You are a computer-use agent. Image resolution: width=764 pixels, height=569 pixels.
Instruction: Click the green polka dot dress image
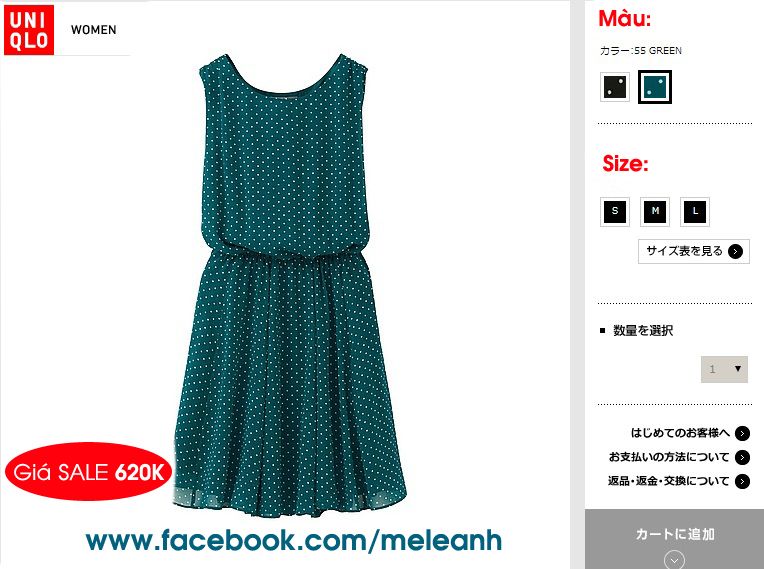click(290, 285)
